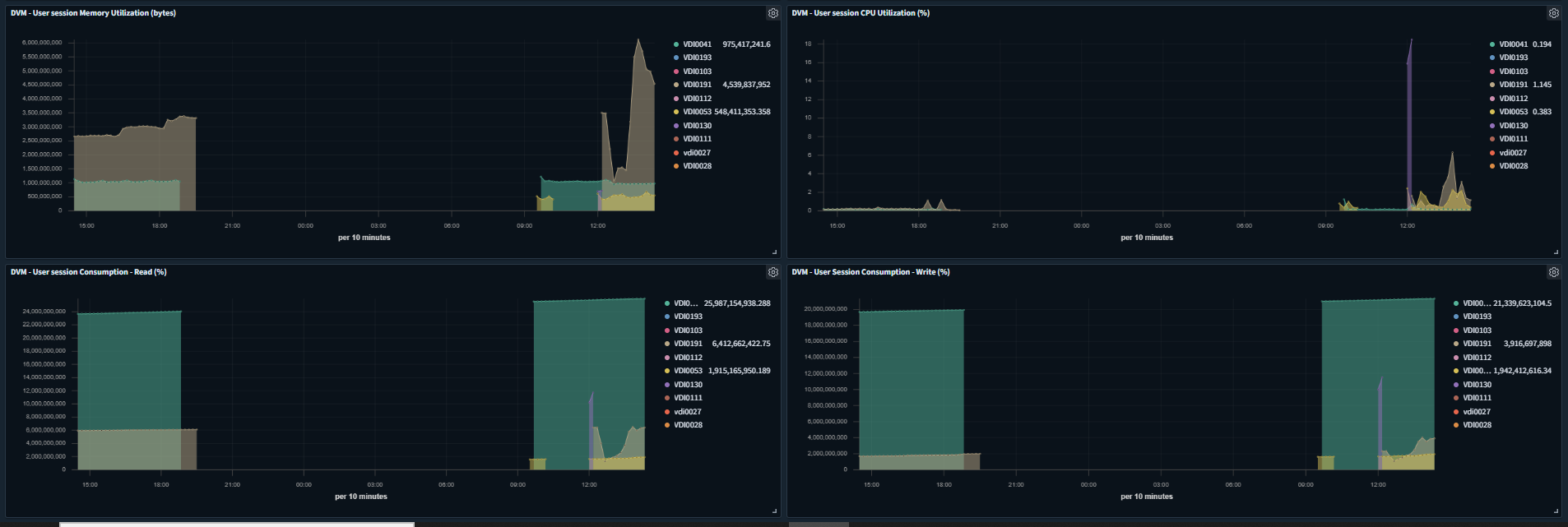Open the Memory Utilization panel options gear
1568x527 pixels.
pyautogui.click(x=772, y=13)
